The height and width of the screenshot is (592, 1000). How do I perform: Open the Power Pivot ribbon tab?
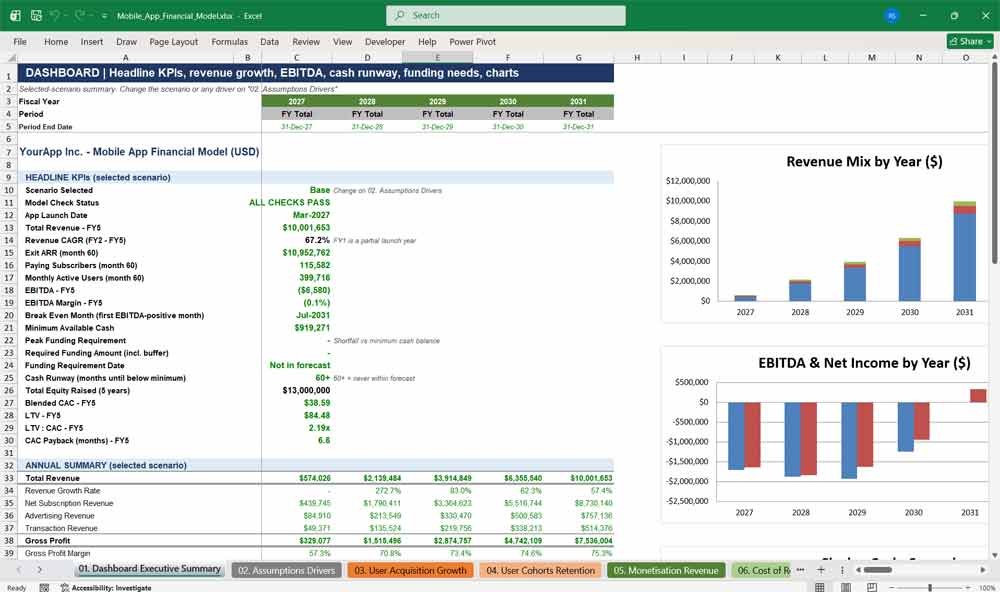(473, 41)
